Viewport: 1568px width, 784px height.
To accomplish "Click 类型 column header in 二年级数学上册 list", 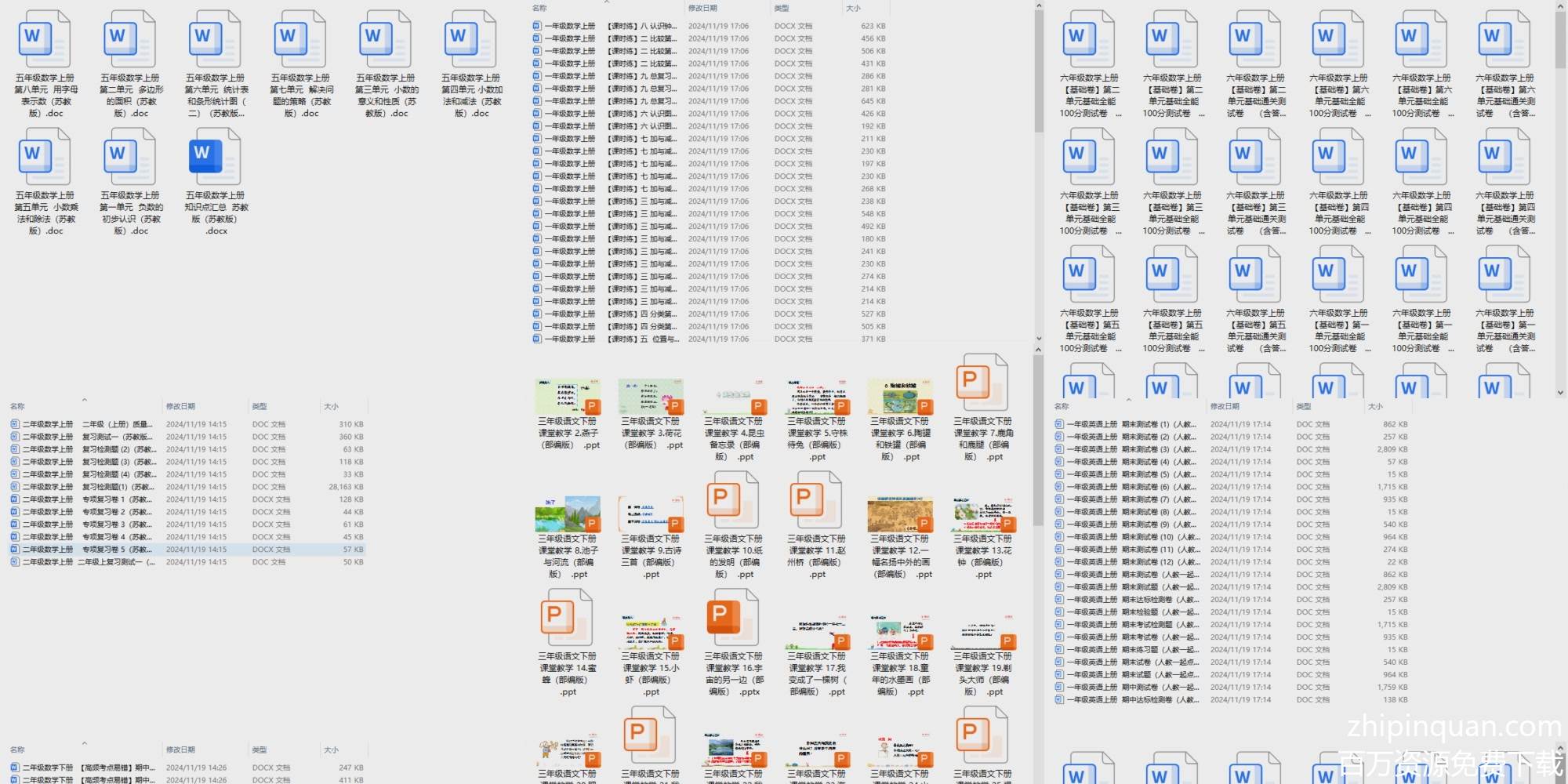I will point(260,406).
